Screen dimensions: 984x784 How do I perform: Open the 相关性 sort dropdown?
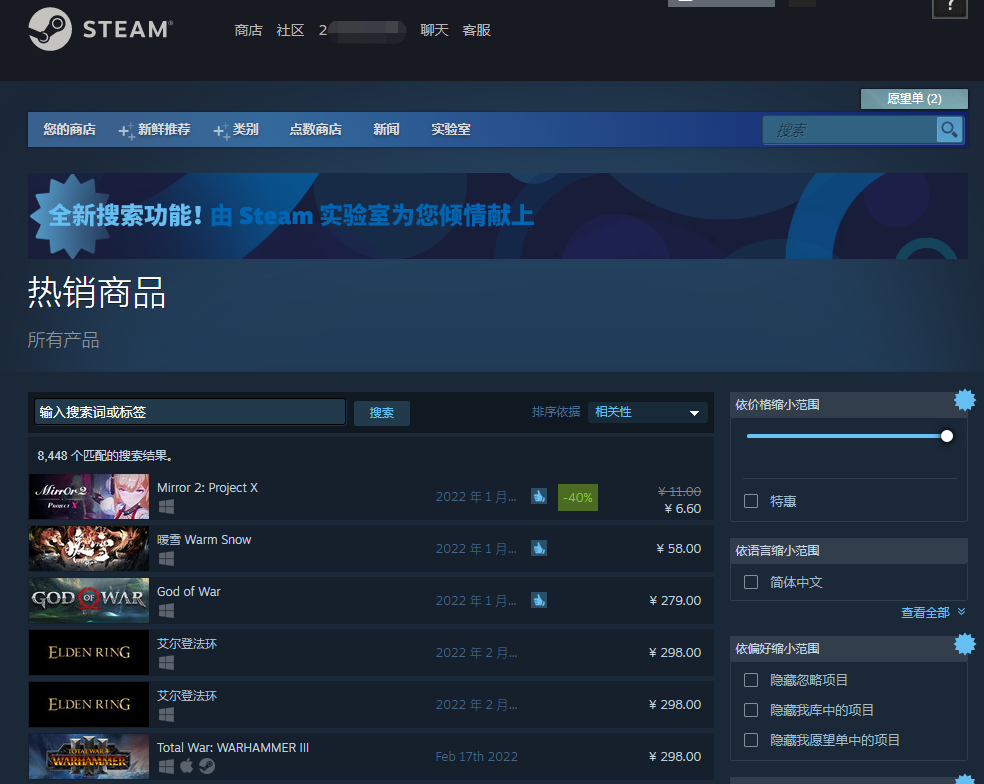[646, 412]
